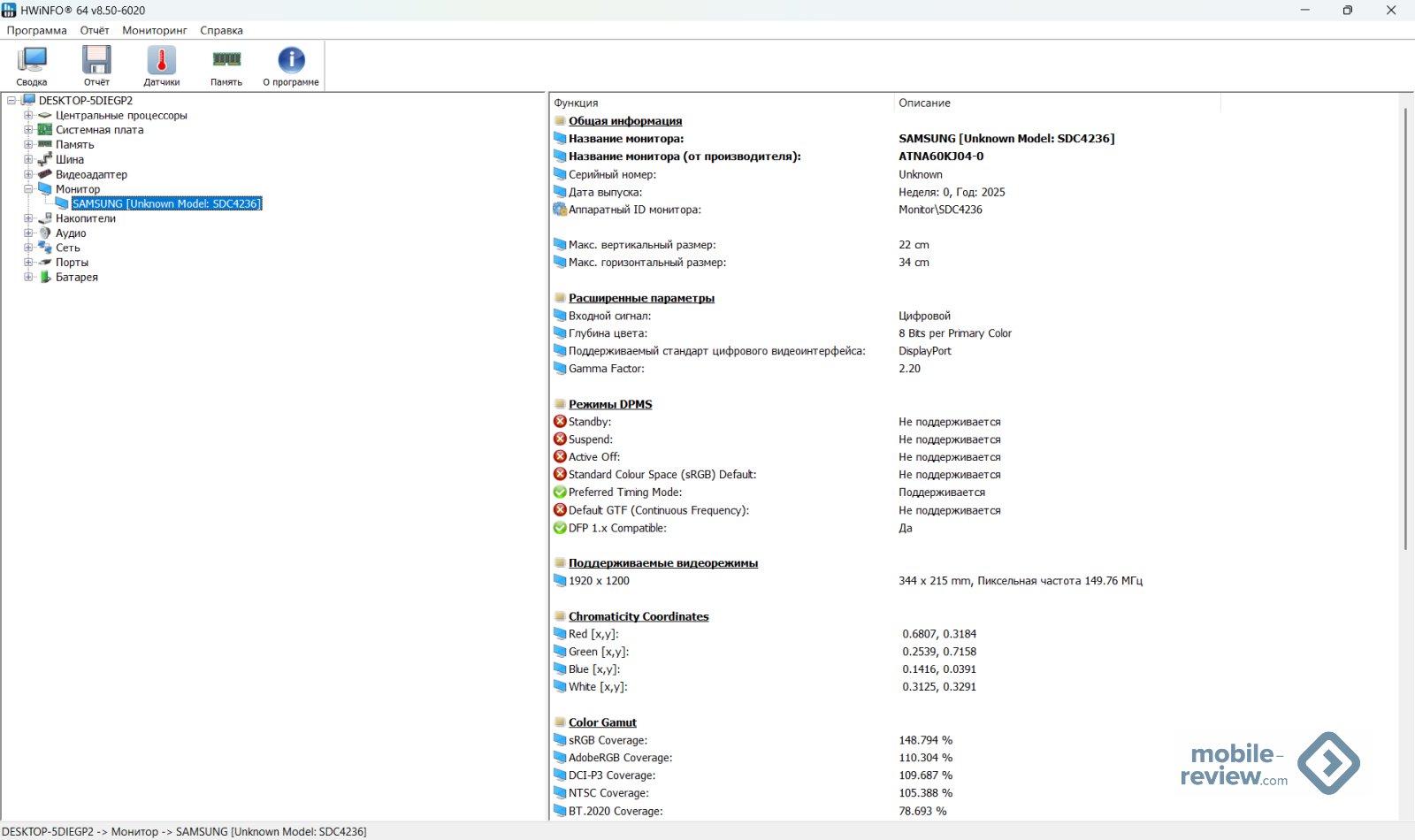This screenshot has height=840, width=1415.
Task: Open the Программа menu
Action: [x=37, y=30]
